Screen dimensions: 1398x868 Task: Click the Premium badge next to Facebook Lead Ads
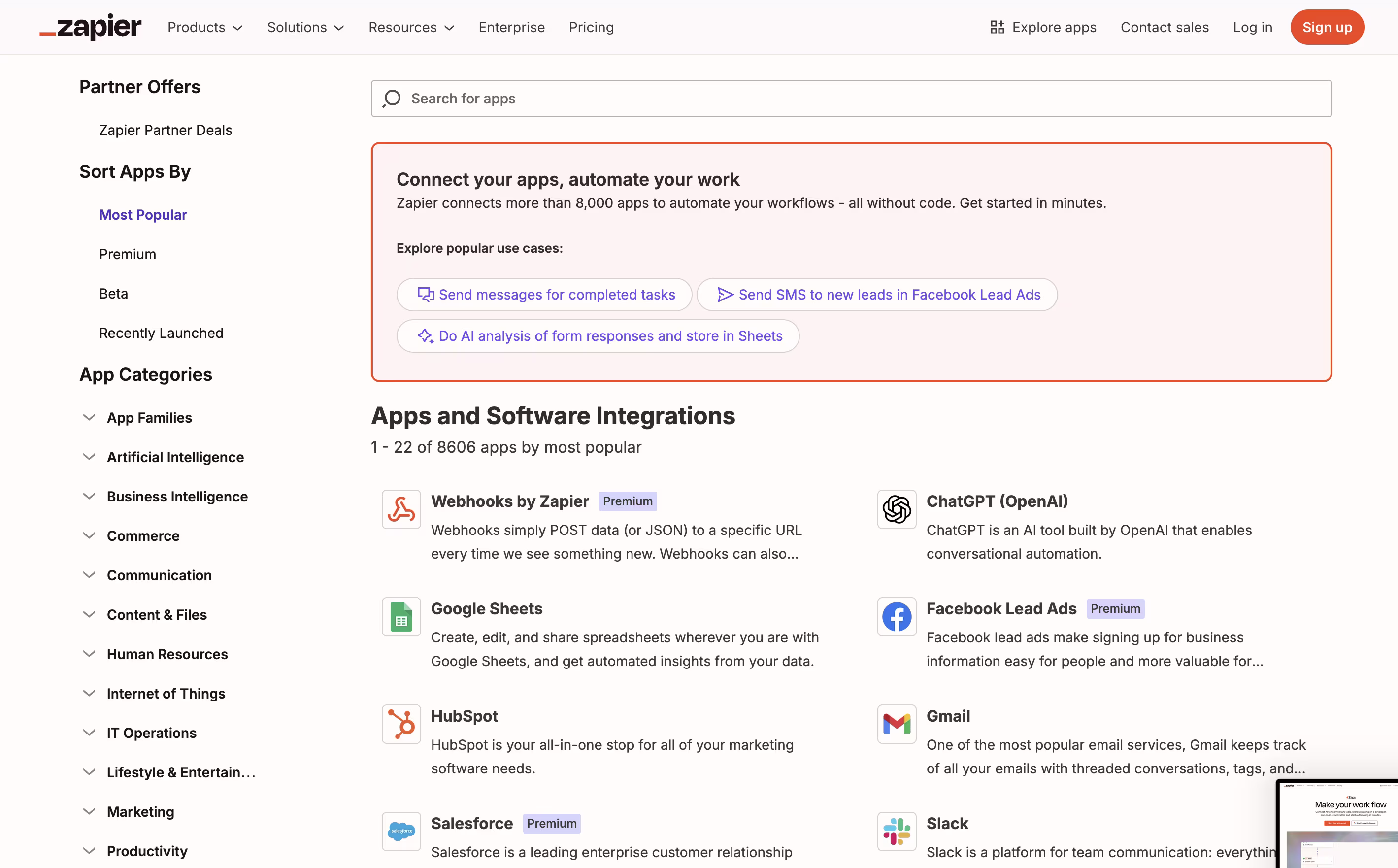(x=1115, y=608)
